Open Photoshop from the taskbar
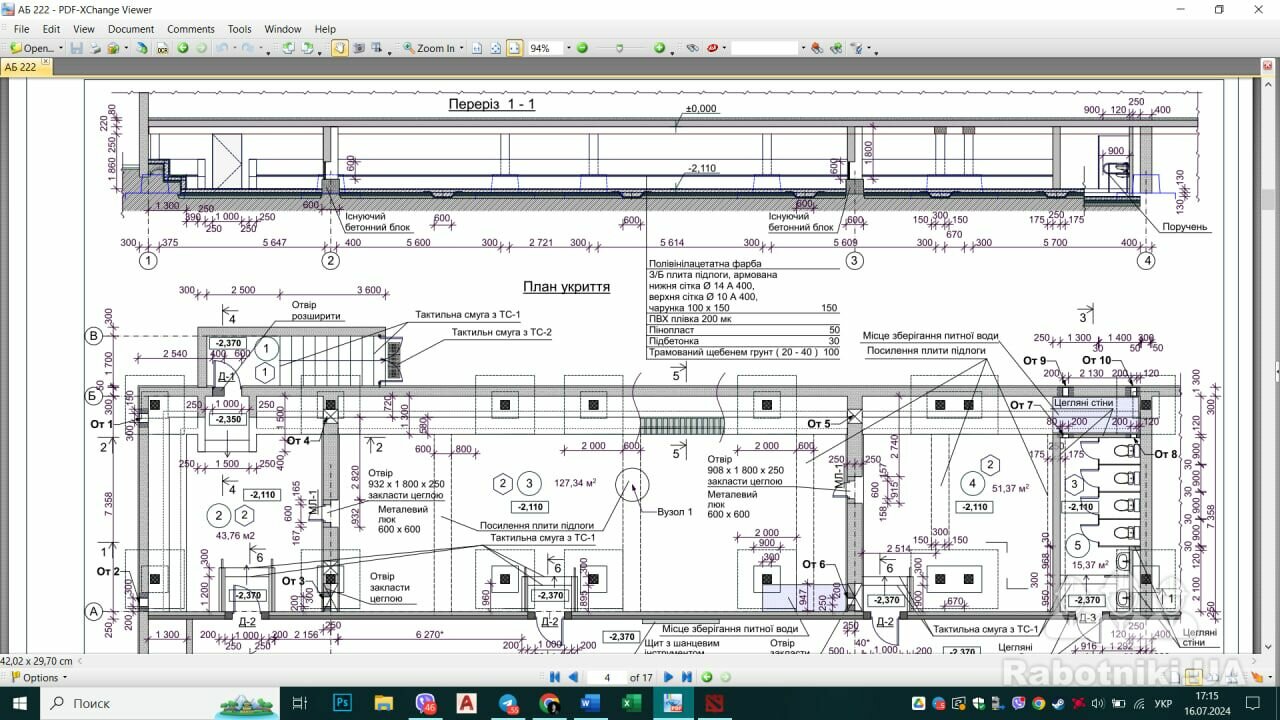 [x=342, y=703]
